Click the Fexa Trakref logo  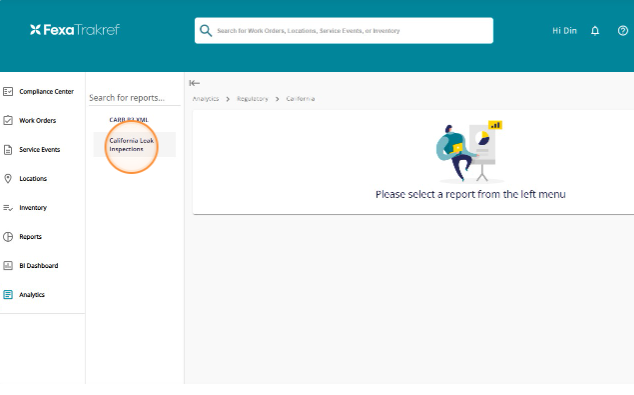click(75, 30)
